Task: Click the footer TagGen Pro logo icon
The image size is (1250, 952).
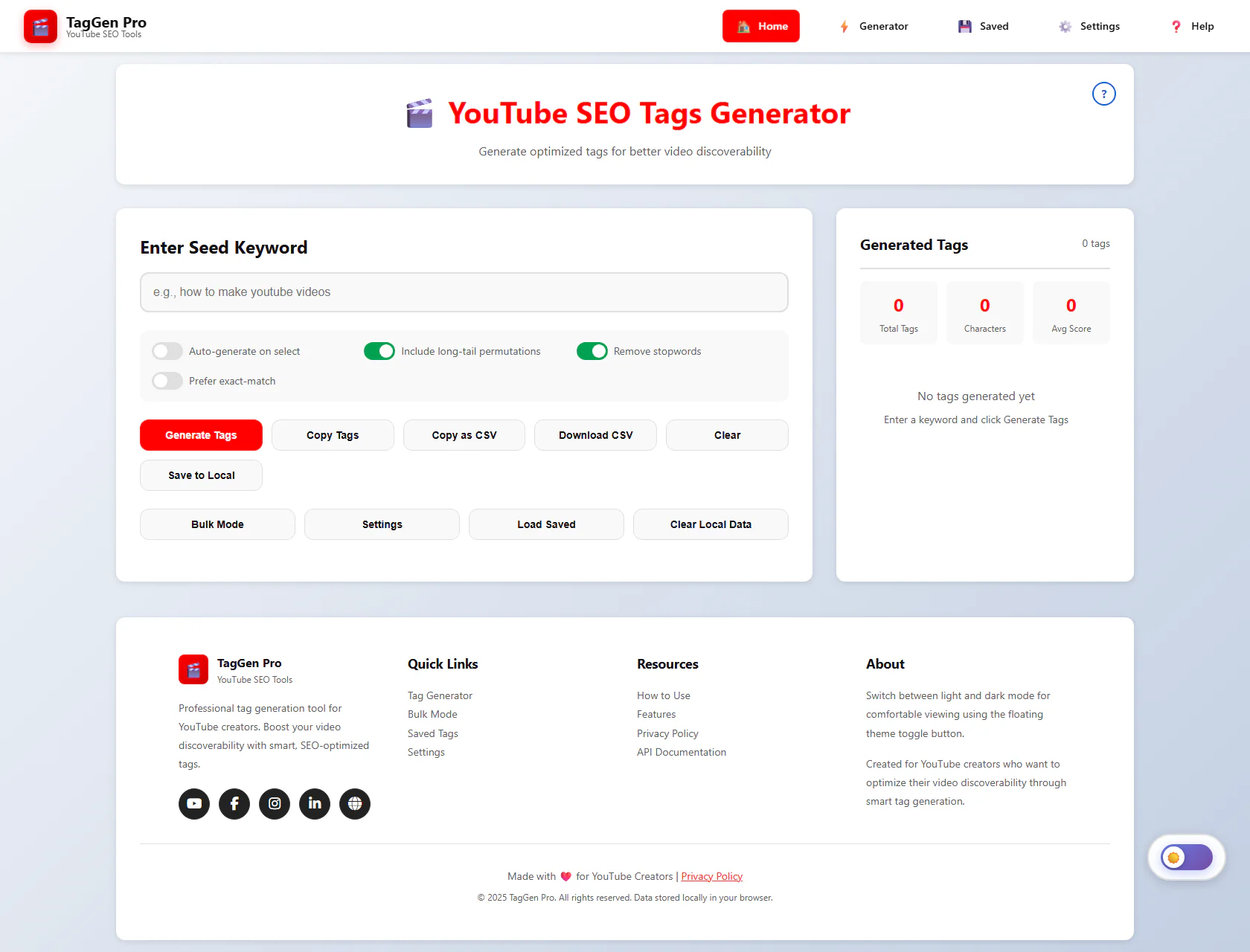Action: (193, 669)
